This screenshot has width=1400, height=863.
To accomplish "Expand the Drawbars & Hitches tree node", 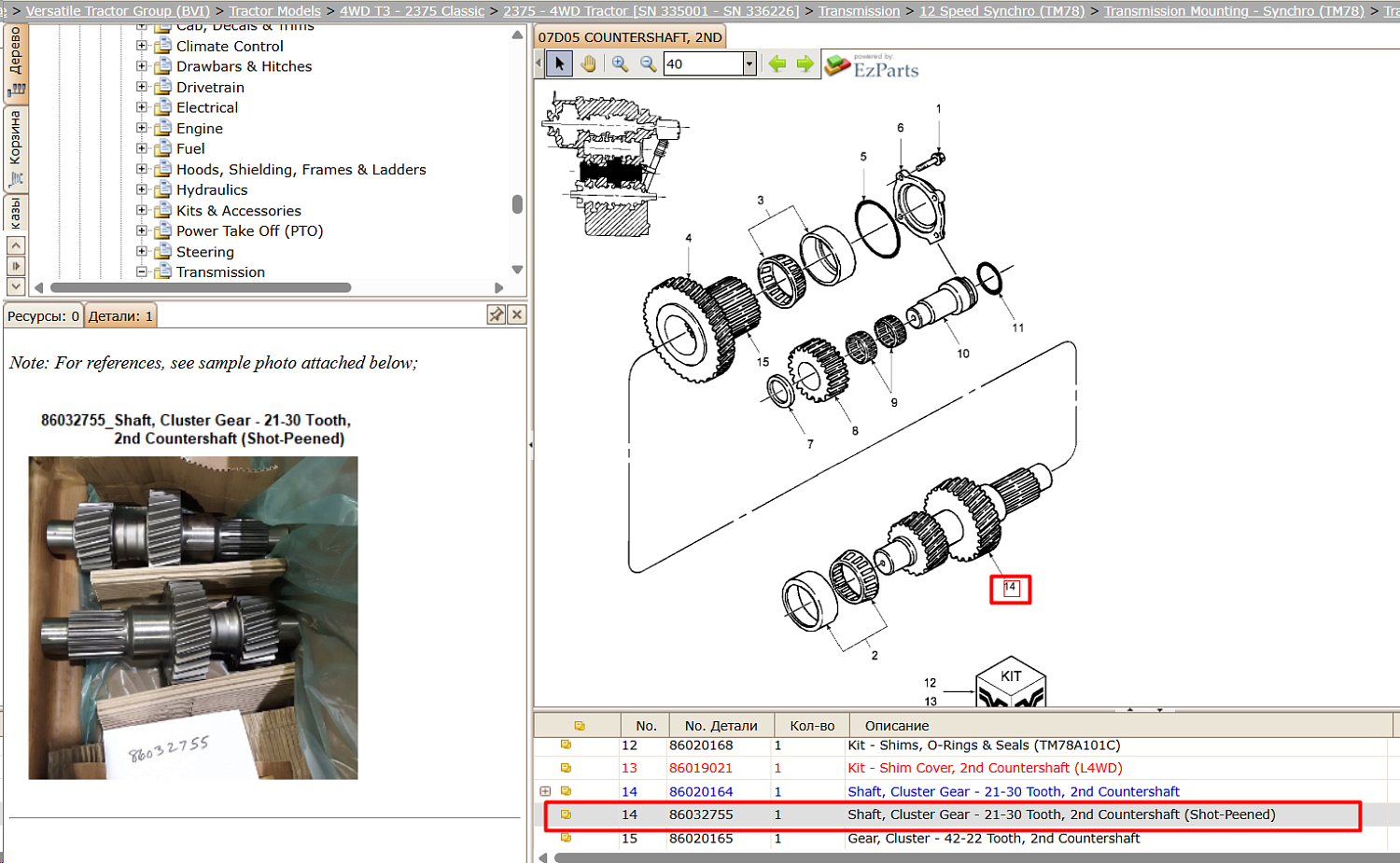I will 142,66.
